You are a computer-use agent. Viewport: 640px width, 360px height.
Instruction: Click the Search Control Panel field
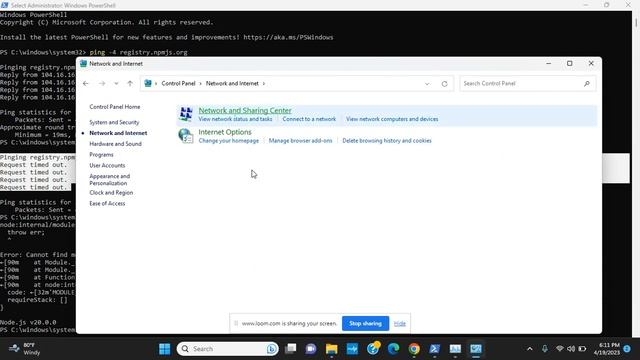(x=527, y=83)
